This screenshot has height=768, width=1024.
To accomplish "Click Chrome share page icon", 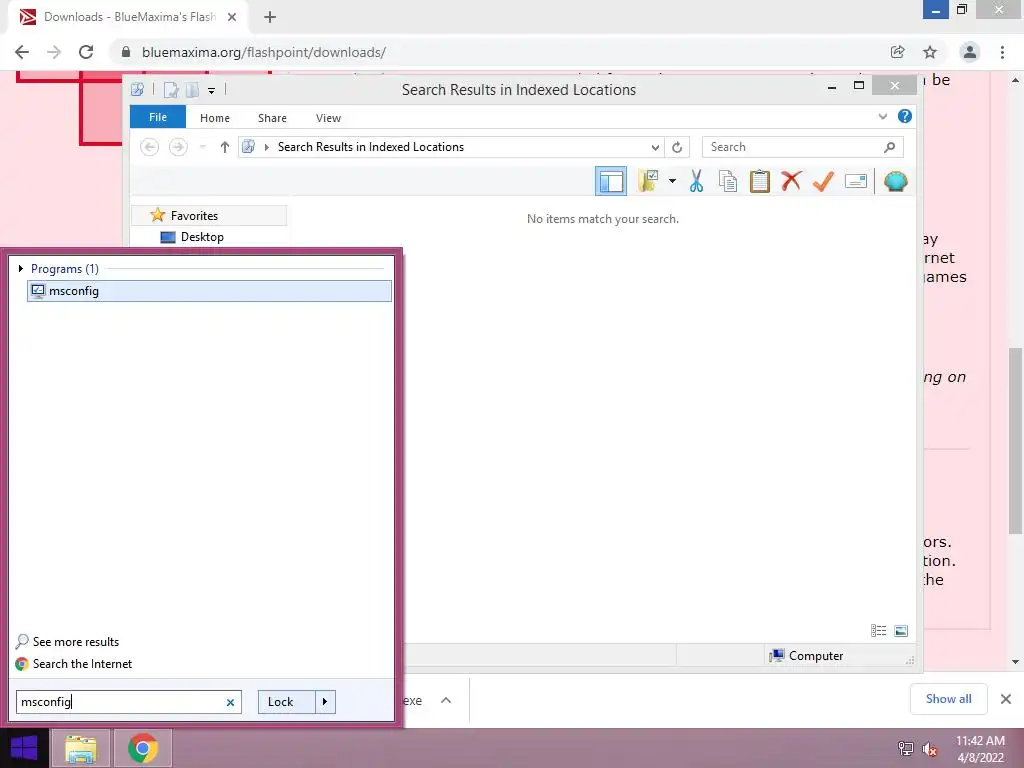I will point(897,52).
